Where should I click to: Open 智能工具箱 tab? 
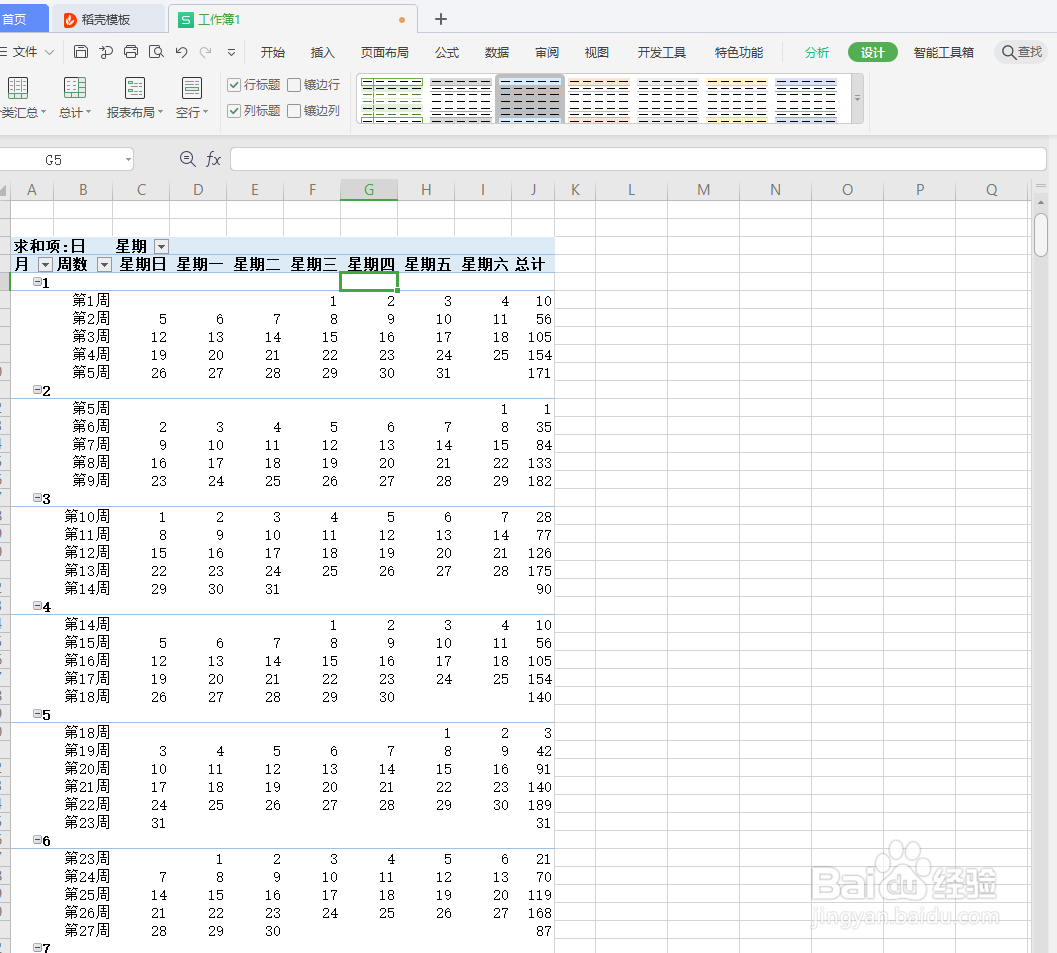point(943,53)
